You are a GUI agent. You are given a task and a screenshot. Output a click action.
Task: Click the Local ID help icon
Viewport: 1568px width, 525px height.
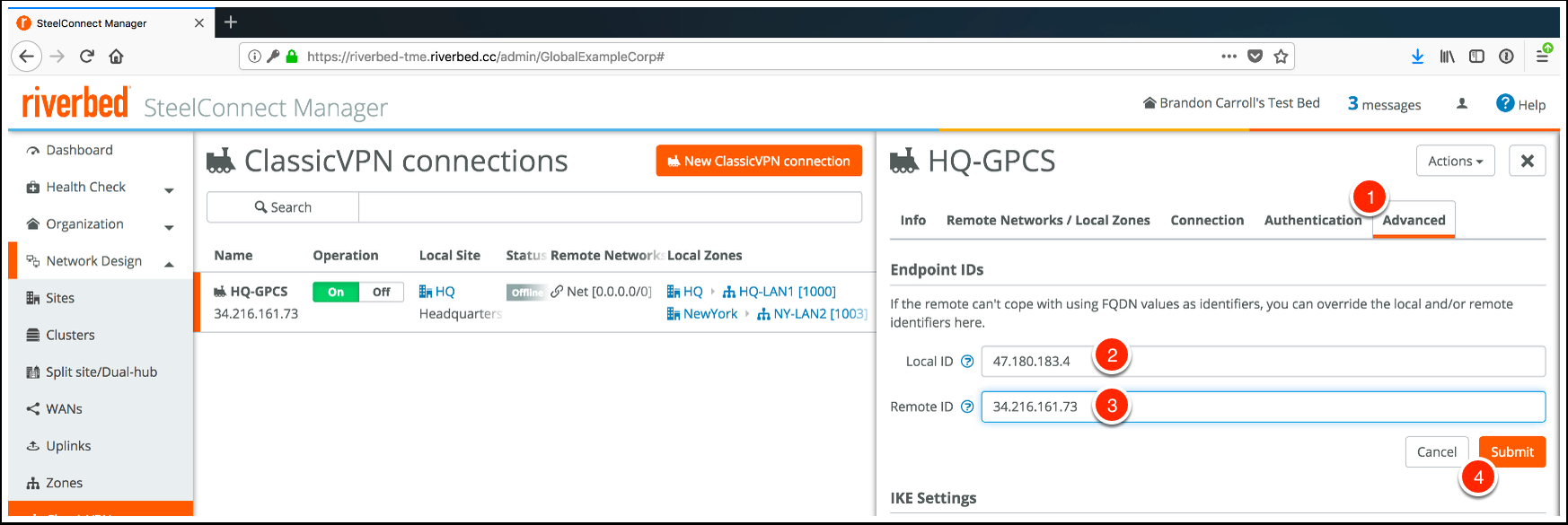pos(967,362)
